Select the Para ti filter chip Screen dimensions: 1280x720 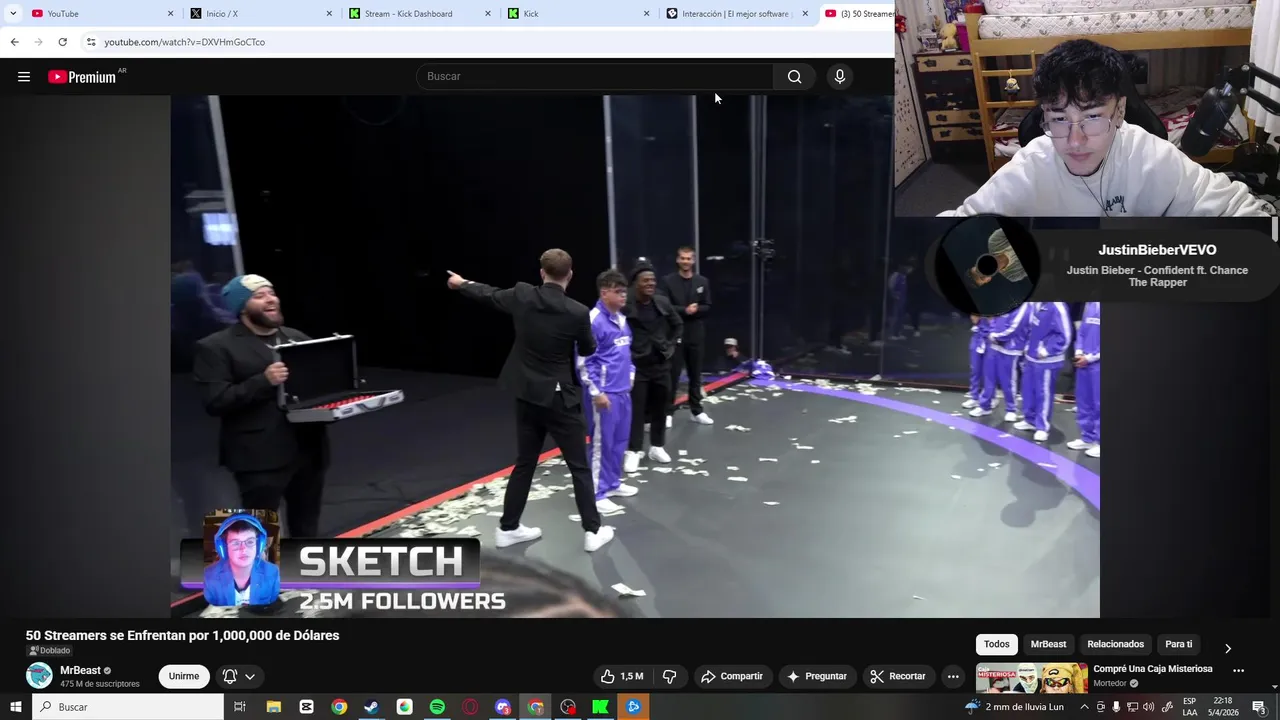pos(1179,645)
